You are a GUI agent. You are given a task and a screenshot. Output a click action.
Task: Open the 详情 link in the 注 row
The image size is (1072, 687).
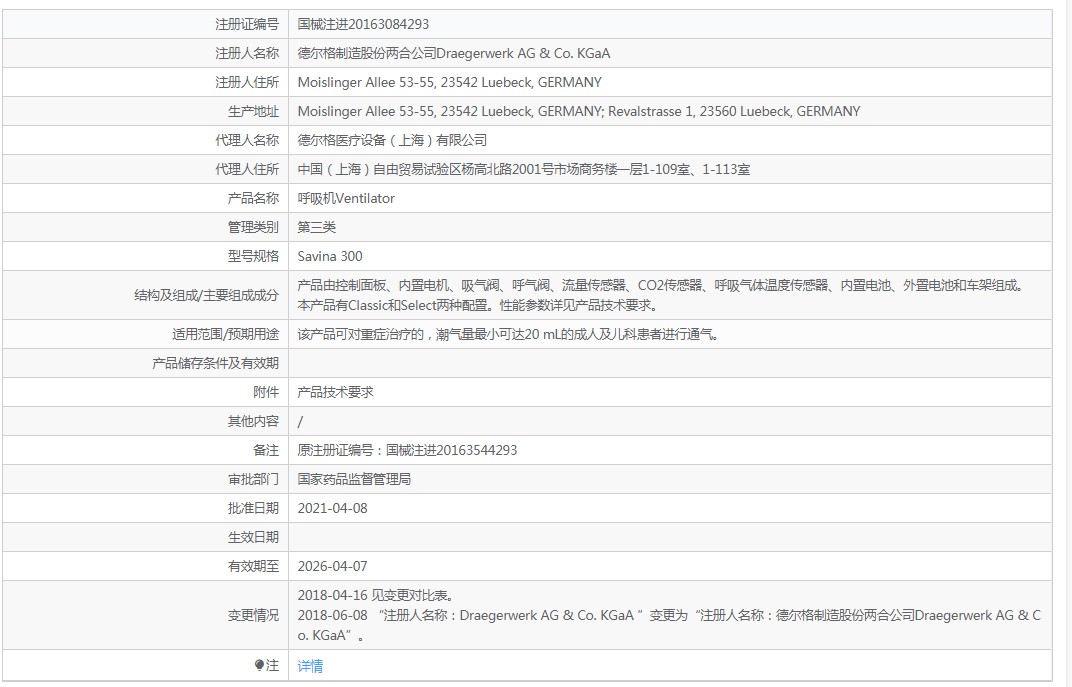click(x=310, y=666)
